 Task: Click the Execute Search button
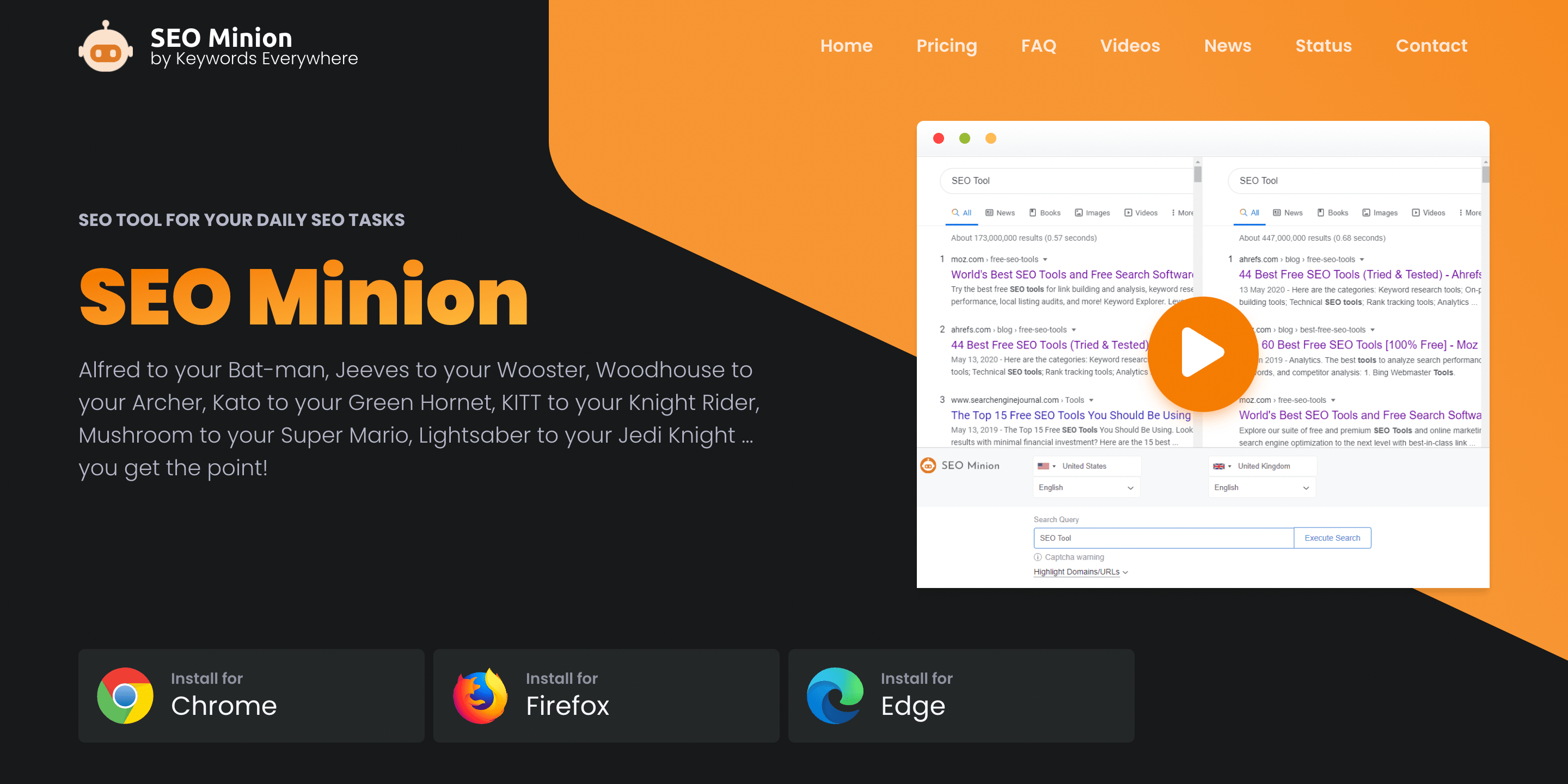pos(1332,537)
